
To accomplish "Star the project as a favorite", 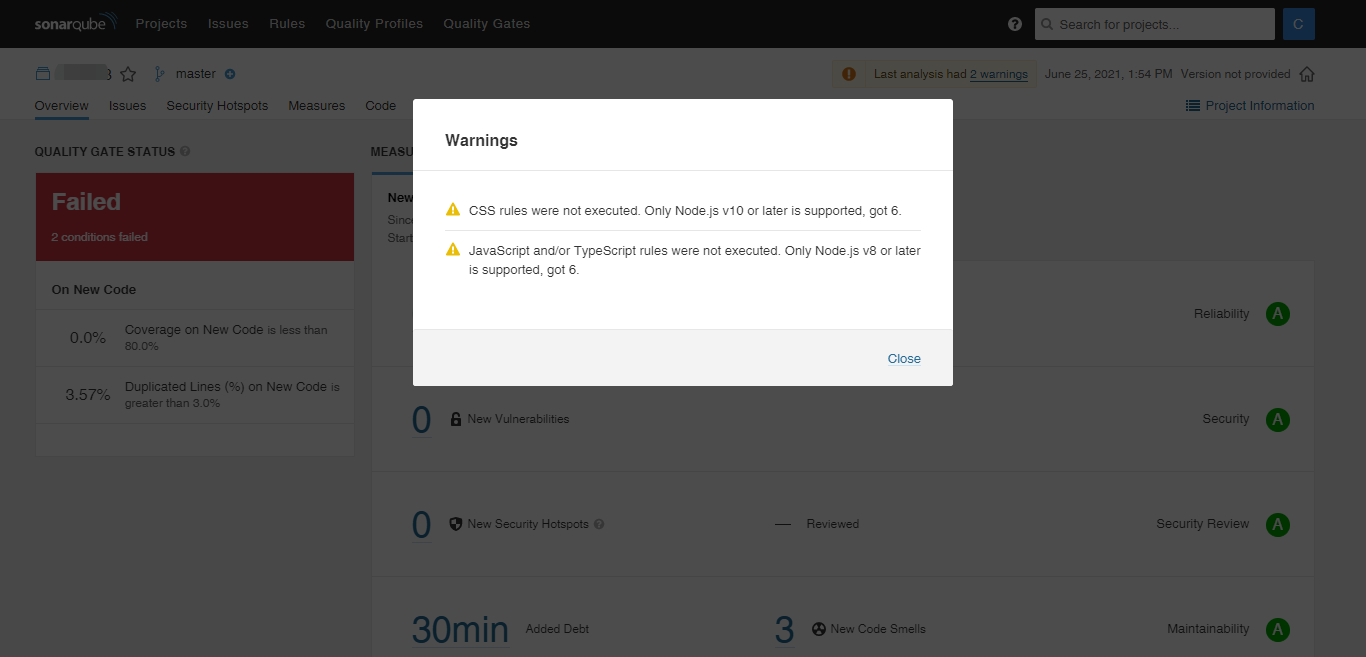I will 127,73.
